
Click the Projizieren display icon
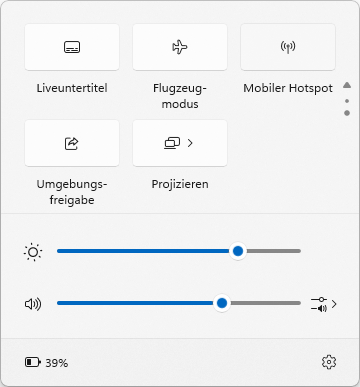[172, 143]
